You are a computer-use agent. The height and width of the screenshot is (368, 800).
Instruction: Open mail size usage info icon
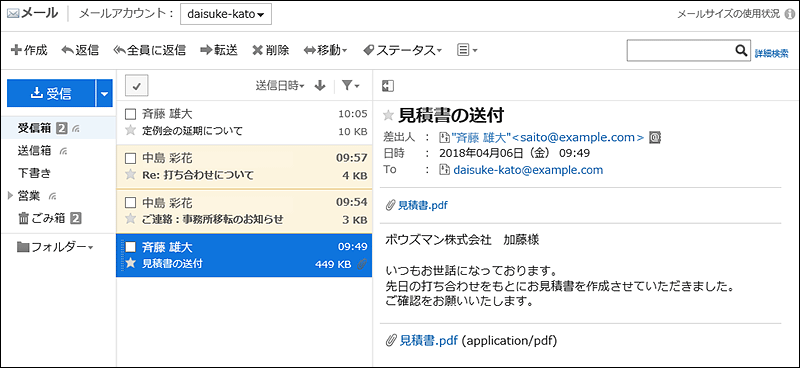[789, 14]
